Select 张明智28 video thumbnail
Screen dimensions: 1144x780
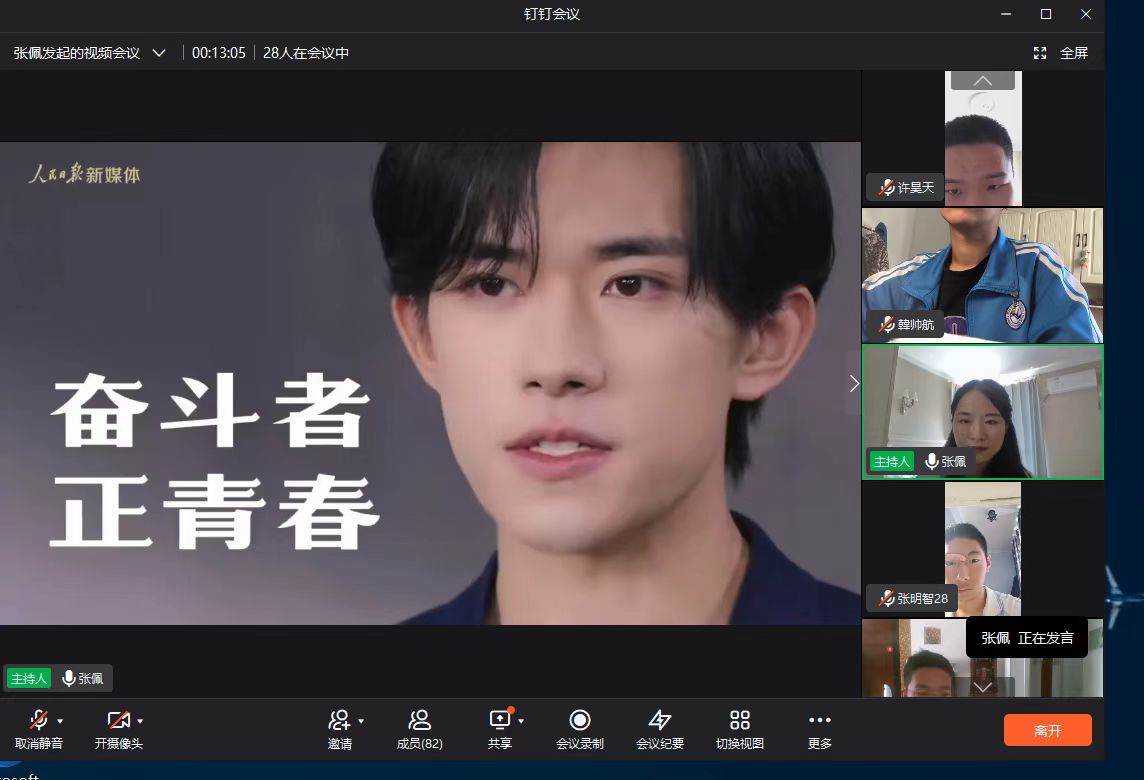click(x=982, y=549)
